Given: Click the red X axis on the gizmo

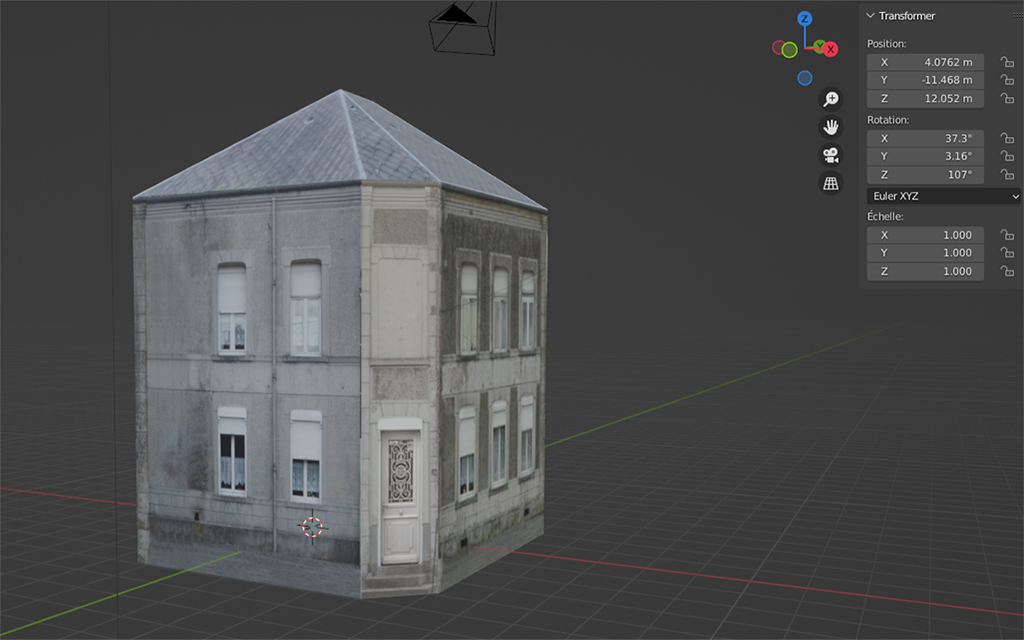Looking at the screenshot, I should (x=830, y=49).
